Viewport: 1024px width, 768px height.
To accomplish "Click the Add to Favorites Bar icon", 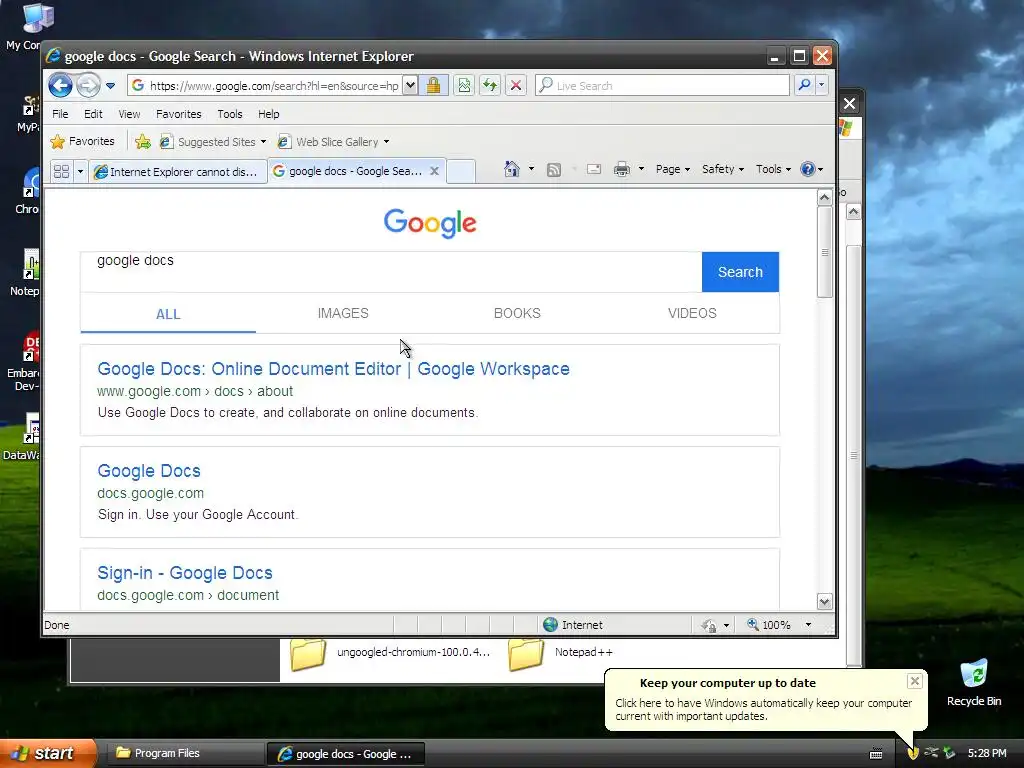I will (x=143, y=141).
